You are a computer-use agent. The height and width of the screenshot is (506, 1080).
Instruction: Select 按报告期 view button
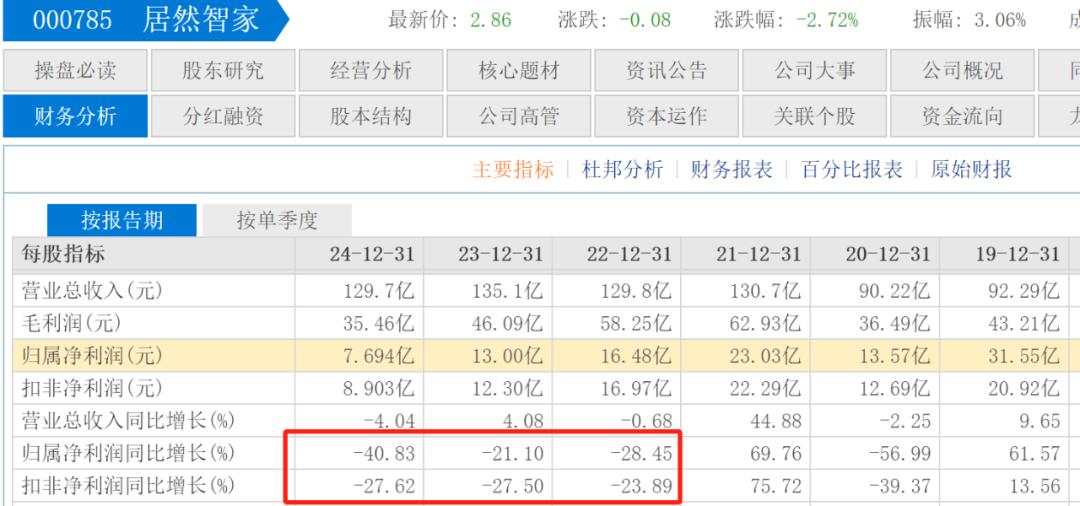pyautogui.click(x=122, y=220)
